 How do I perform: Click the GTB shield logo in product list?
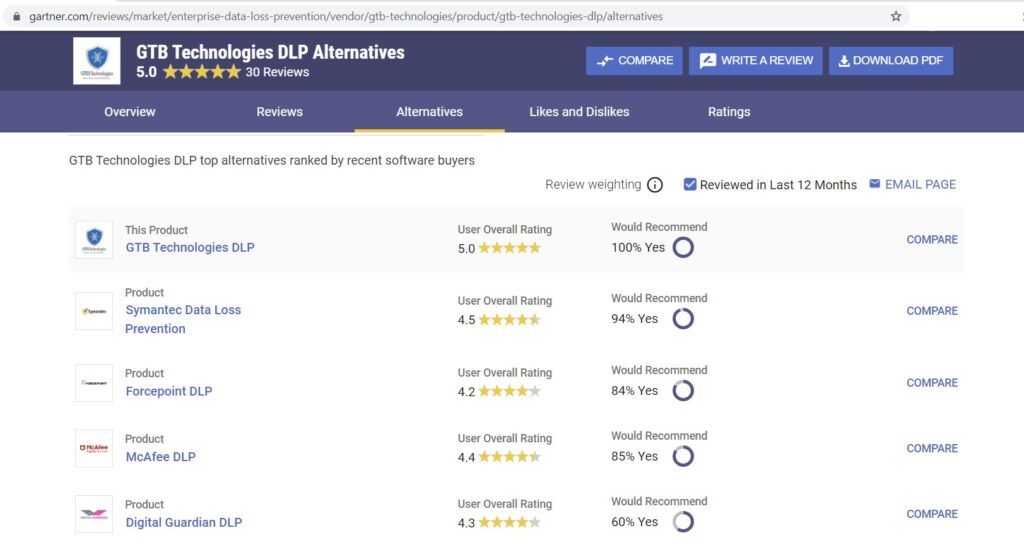[x=94, y=240]
